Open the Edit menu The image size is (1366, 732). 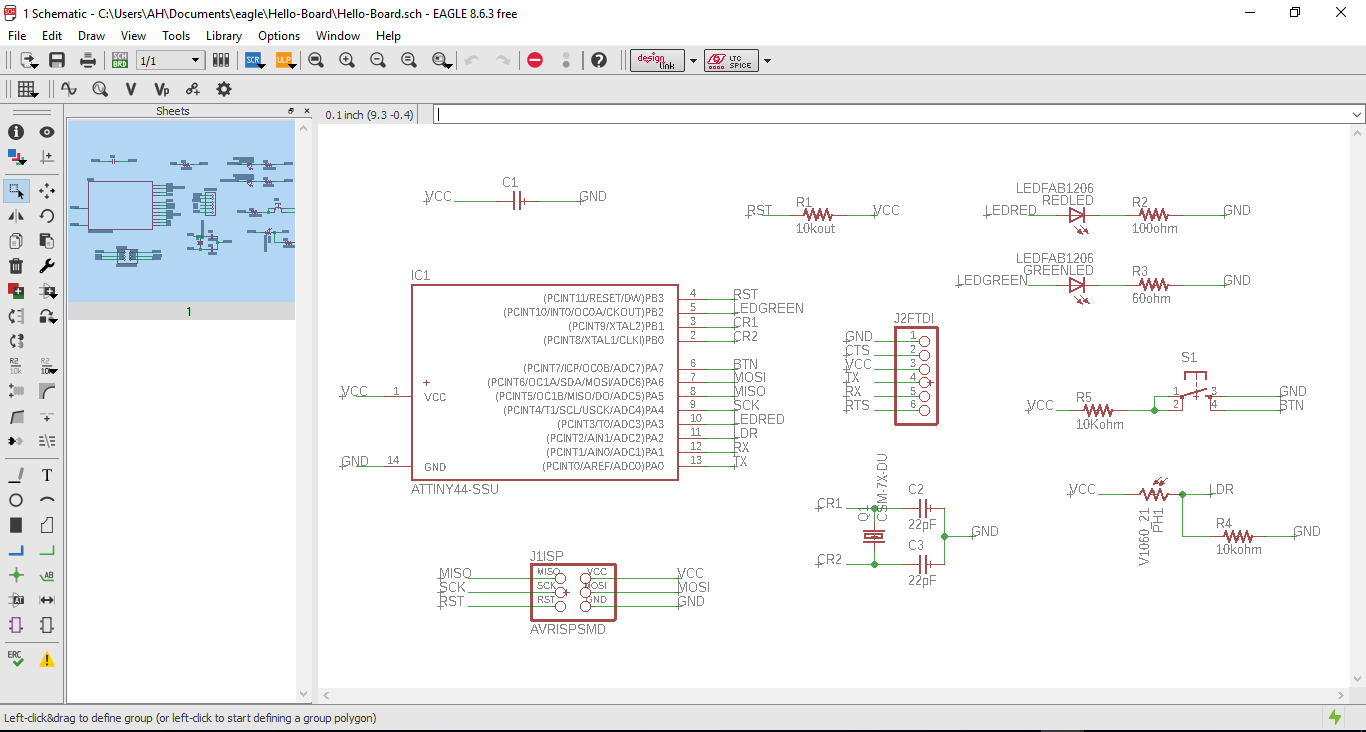(x=52, y=36)
